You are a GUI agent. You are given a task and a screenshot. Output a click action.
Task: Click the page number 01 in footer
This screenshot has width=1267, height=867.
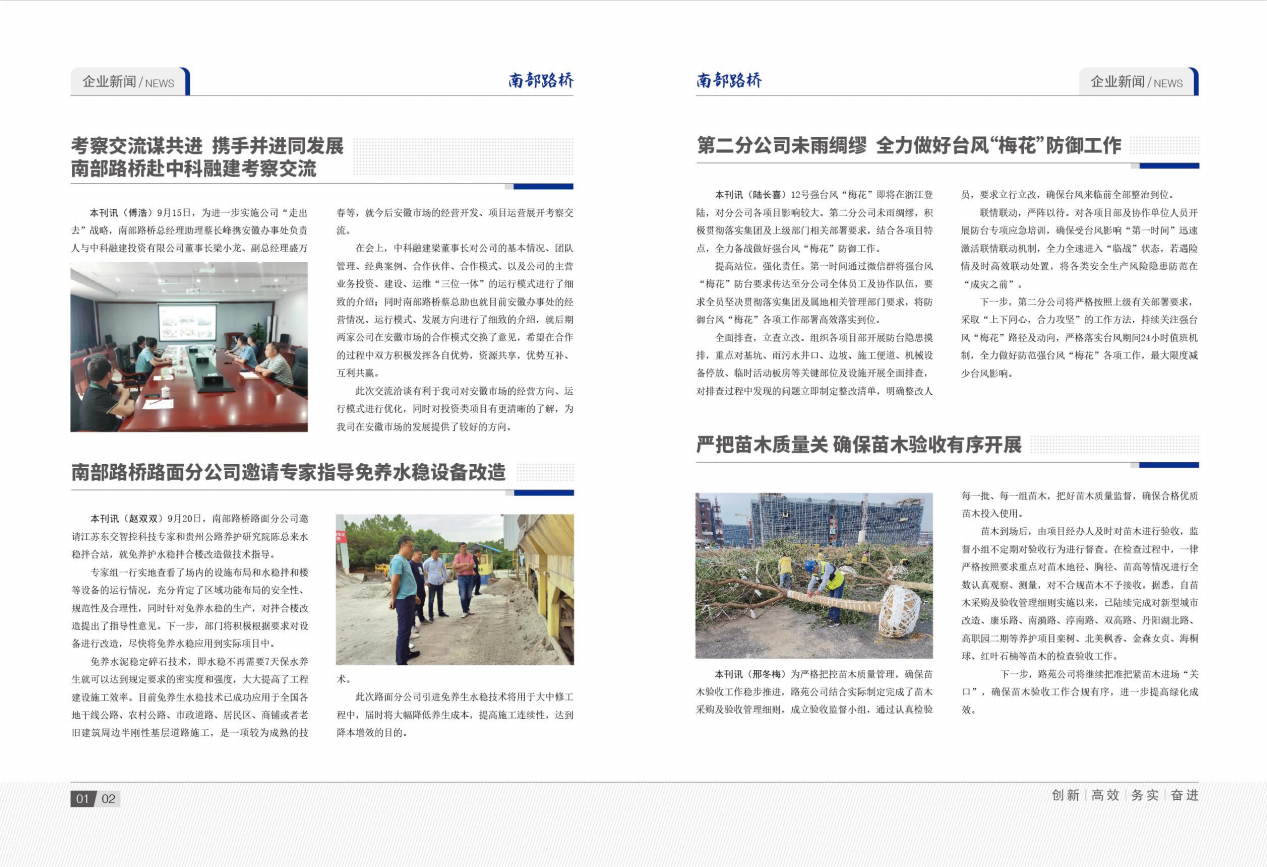83,798
